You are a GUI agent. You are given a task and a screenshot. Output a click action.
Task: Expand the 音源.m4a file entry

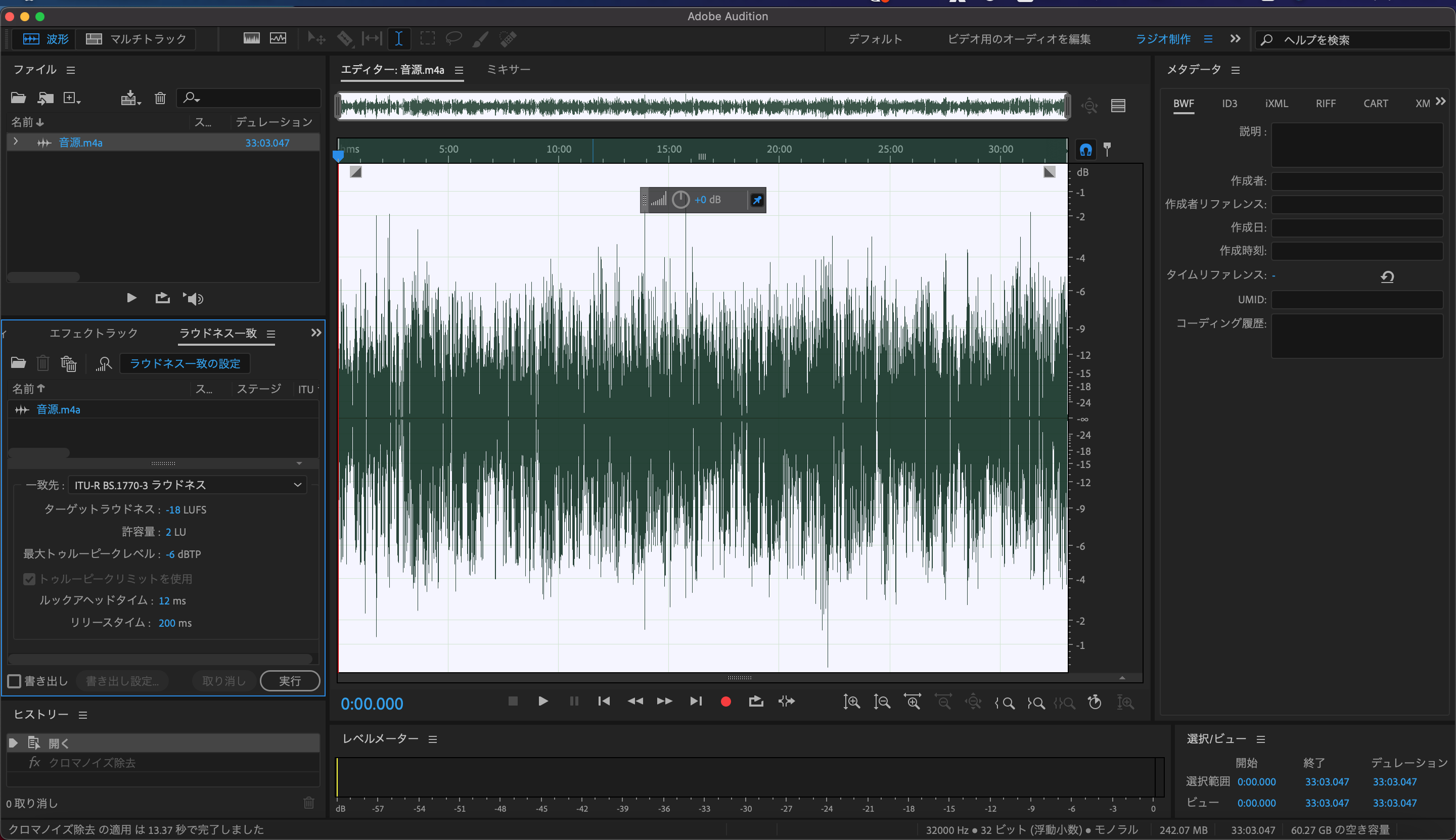pos(16,142)
